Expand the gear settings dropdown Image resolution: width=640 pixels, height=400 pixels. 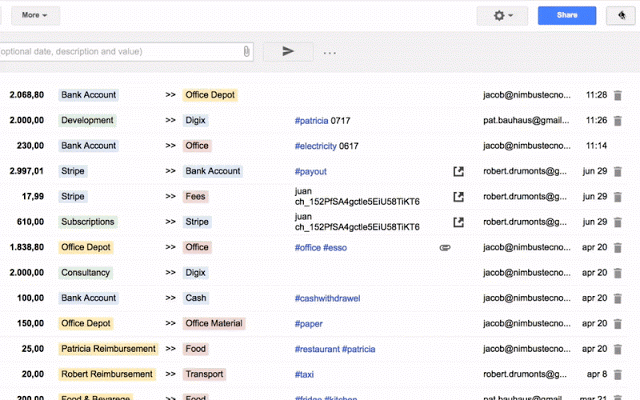click(501, 15)
